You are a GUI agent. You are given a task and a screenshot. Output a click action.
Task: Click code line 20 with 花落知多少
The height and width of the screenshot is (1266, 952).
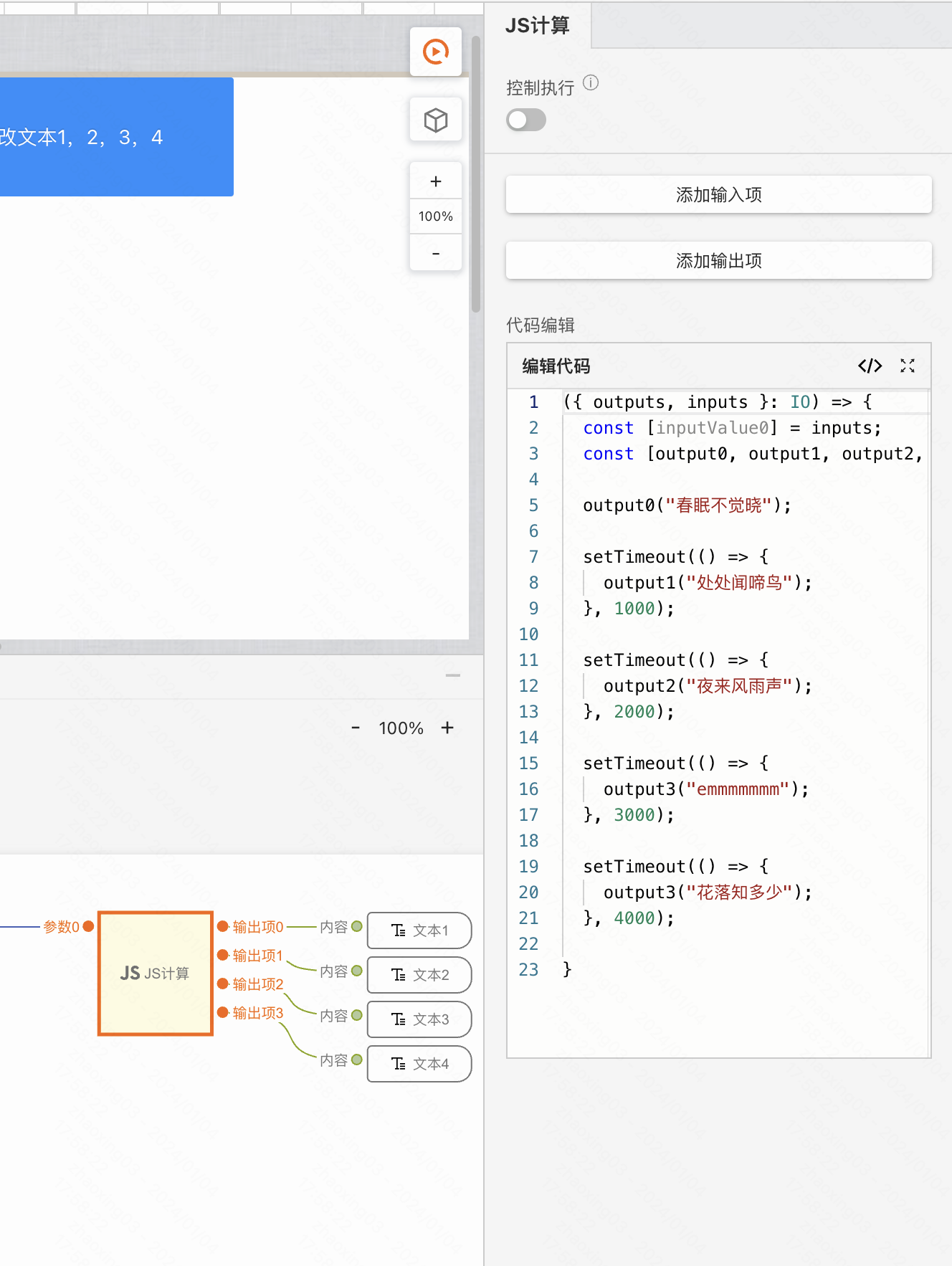(708, 893)
